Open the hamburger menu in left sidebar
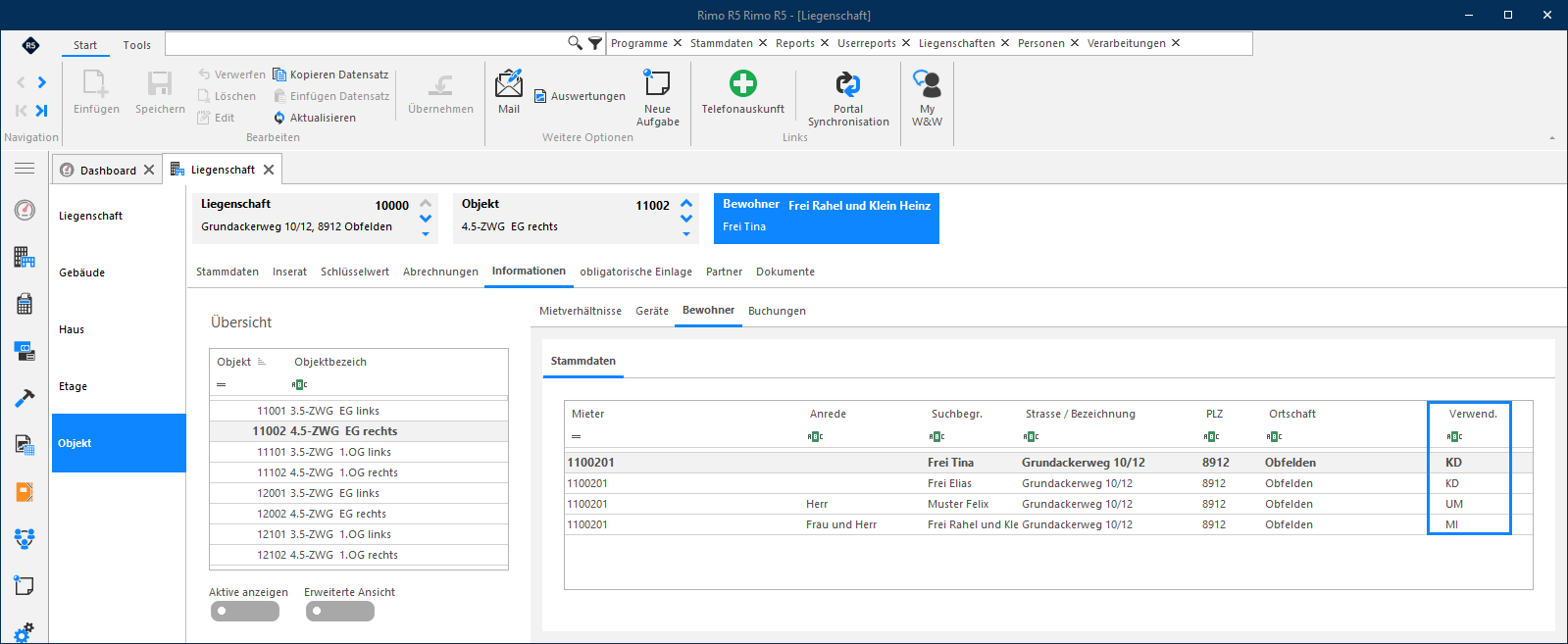The height and width of the screenshot is (644, 1568). (x=25, y=169)
